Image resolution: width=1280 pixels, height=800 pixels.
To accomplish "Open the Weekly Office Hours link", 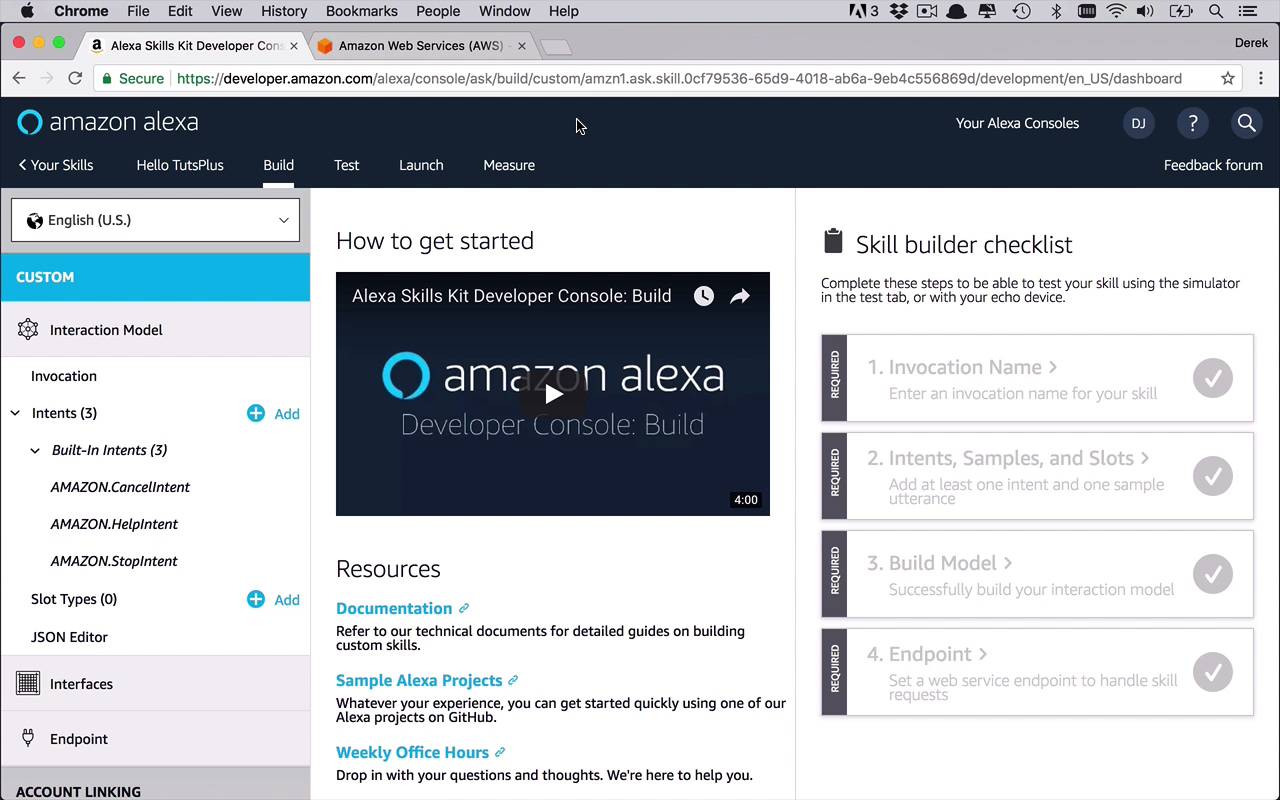I will tap(412, 752).
